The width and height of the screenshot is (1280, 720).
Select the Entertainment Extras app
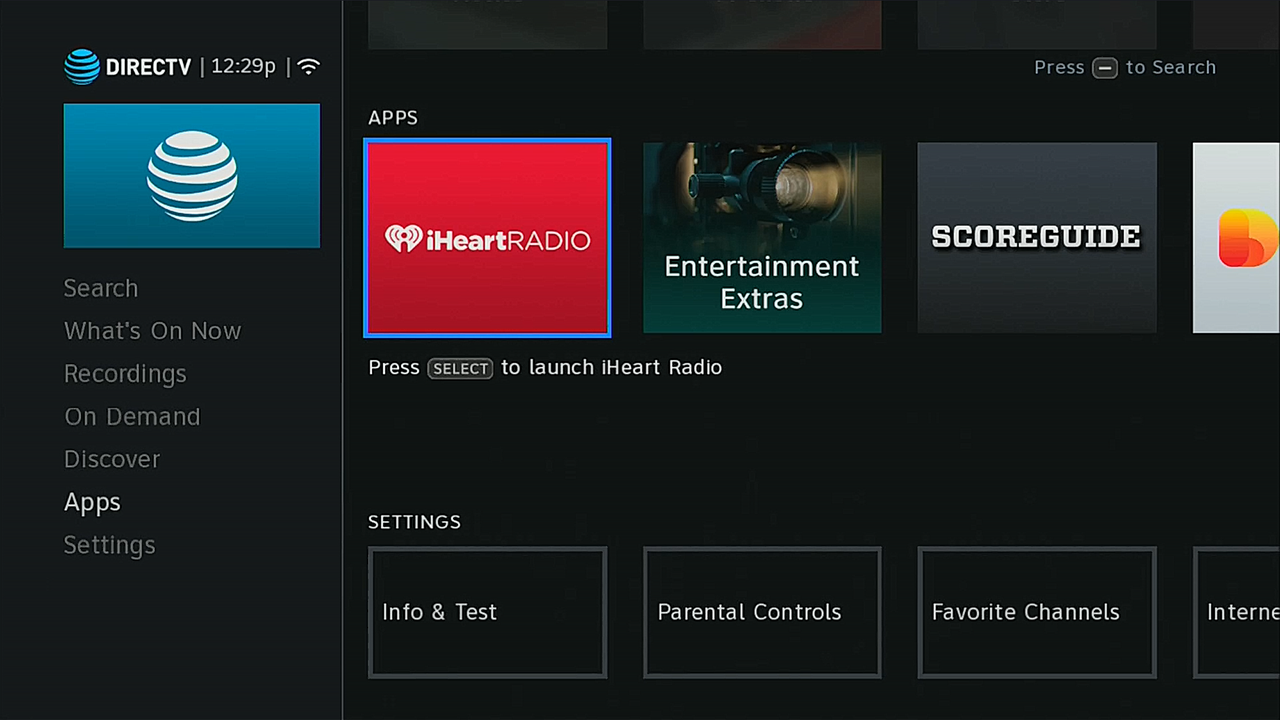(762, 237)
